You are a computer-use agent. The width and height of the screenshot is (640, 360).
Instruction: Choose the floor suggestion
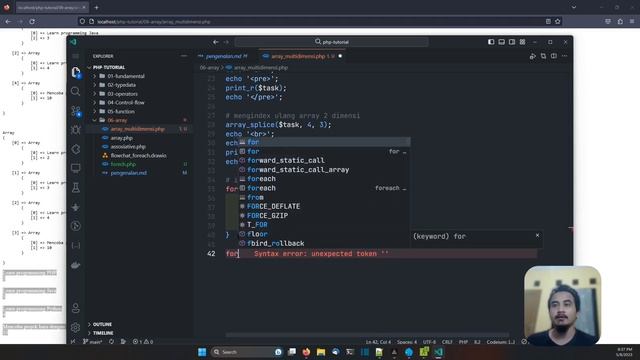tap(324, 234)
